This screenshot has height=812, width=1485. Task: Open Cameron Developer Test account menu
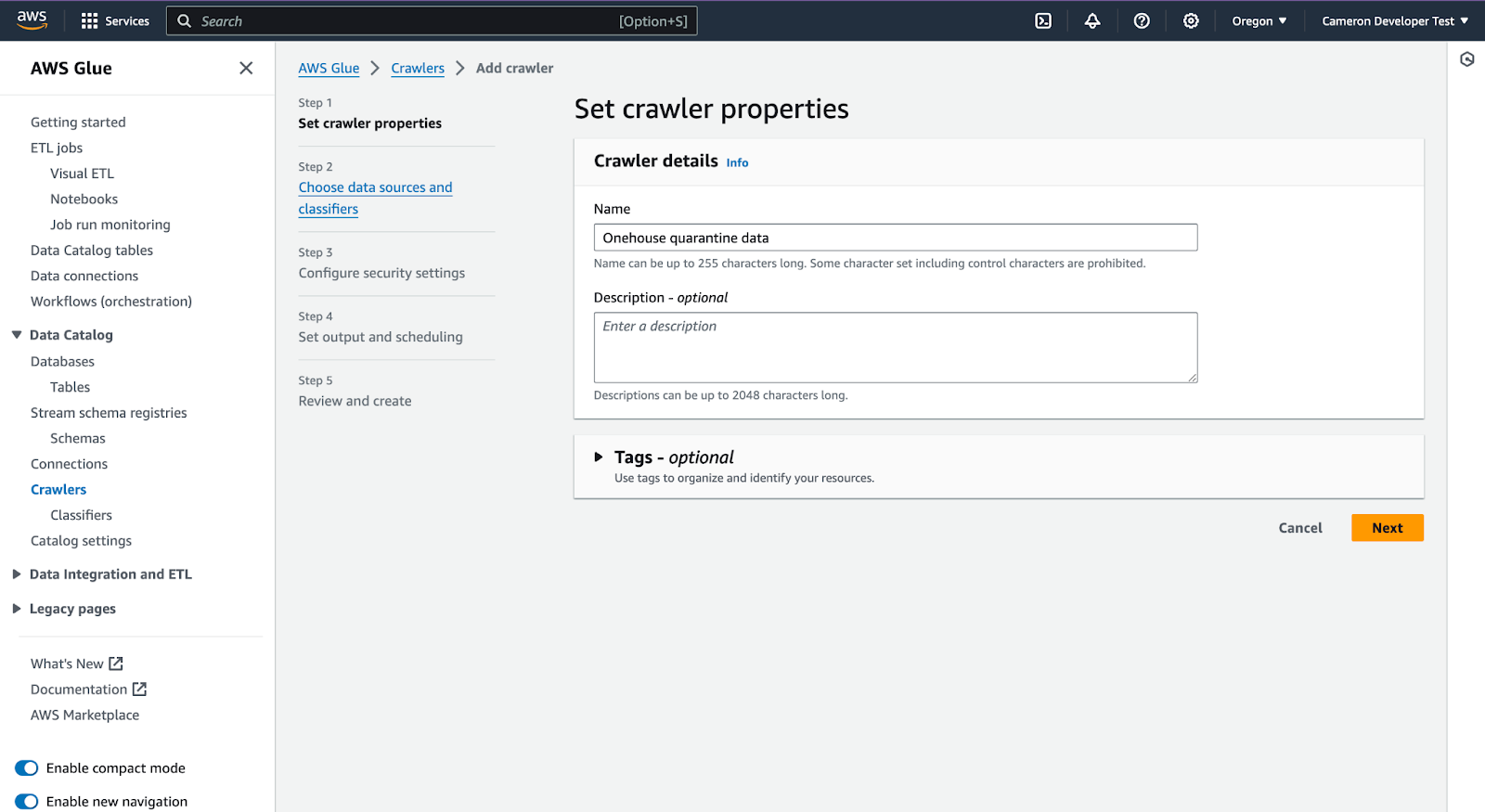coord(1395,21)
